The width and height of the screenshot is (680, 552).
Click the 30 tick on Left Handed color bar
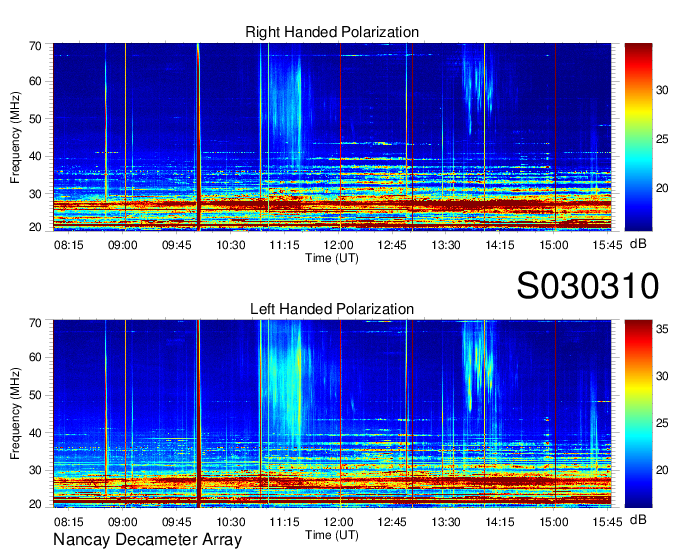coord(662,376)
